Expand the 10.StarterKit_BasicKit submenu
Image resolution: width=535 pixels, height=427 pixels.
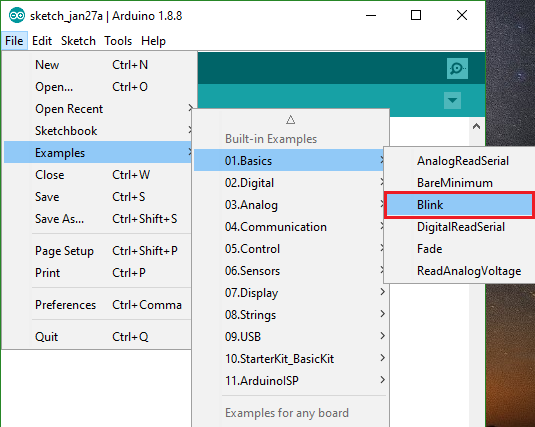click(x=290, y=358)
